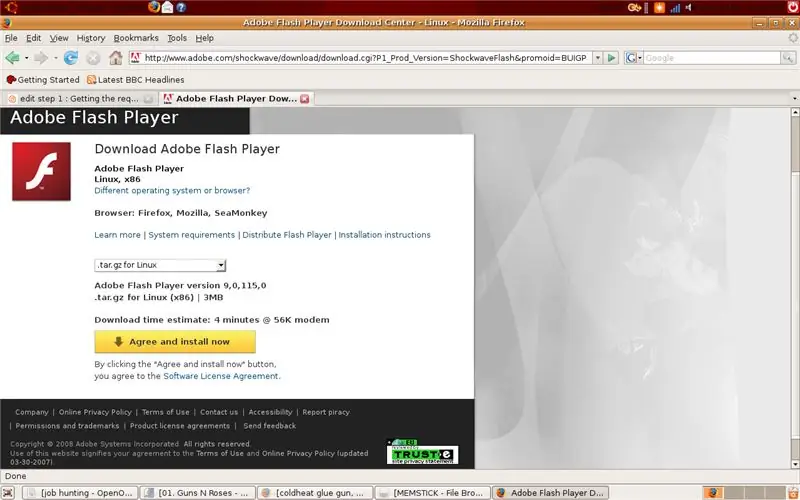Viewport: 800px width, 500px height.
Task: Click the red power/quit icon
Action: coord(793,7)
